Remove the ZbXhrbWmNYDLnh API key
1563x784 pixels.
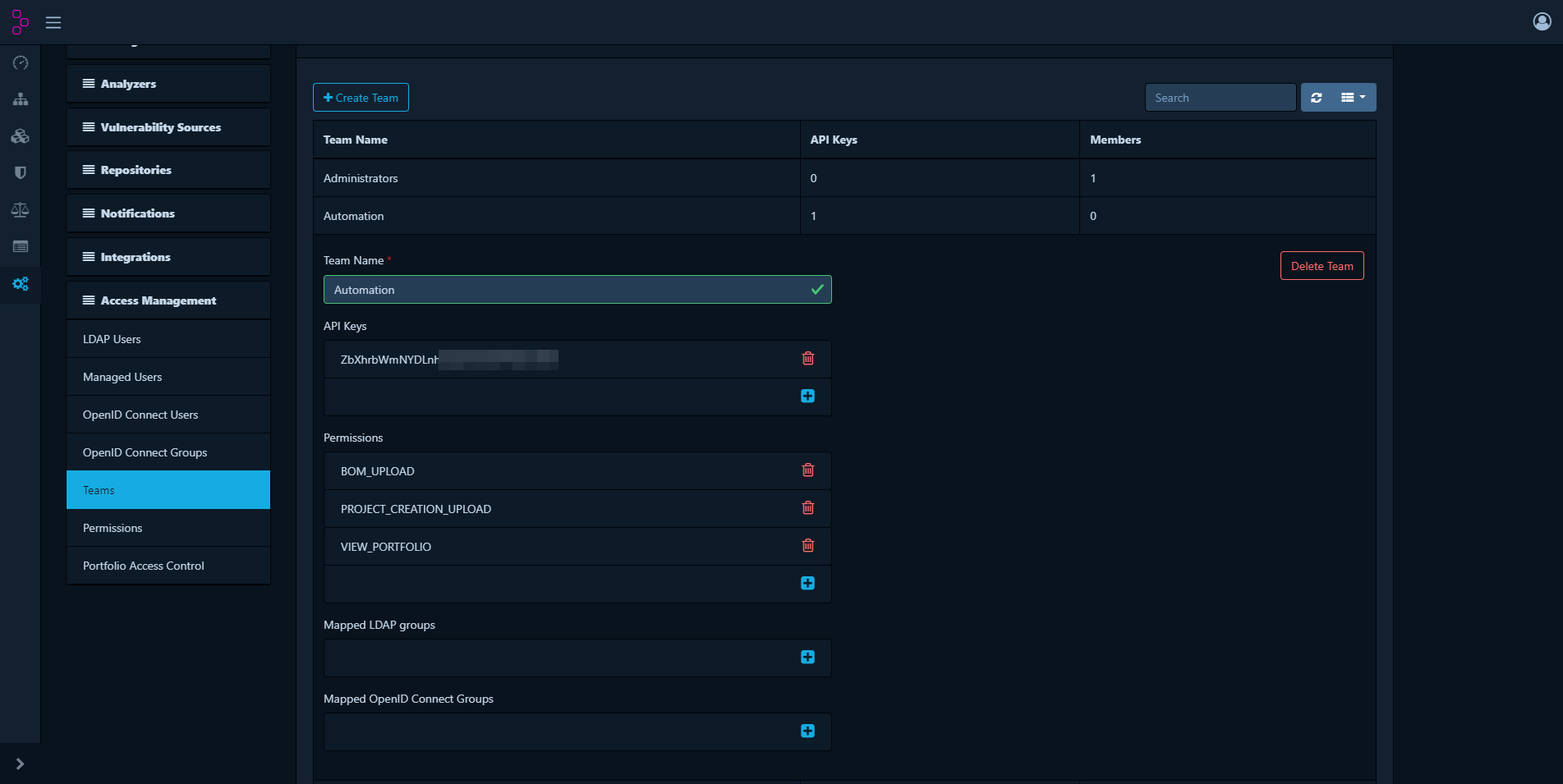point(807,359)
